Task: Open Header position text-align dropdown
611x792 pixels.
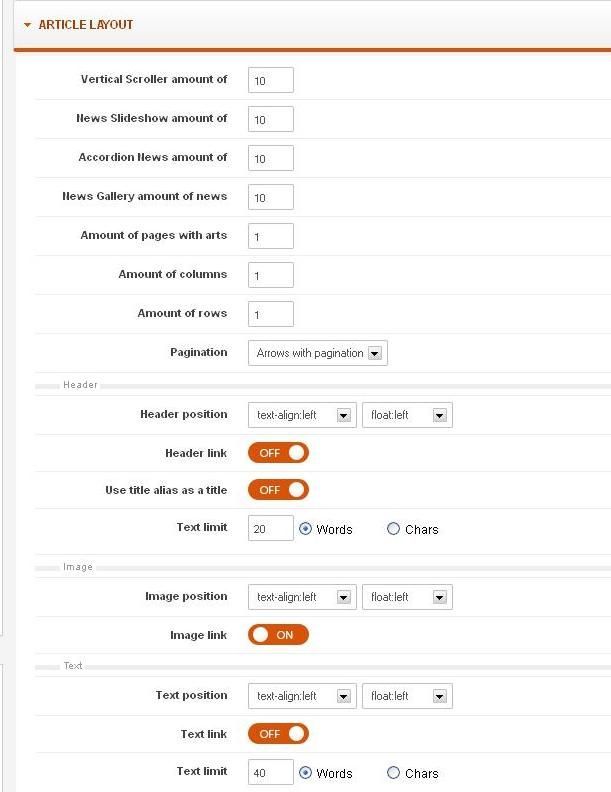Action: (x=302, y=415)
